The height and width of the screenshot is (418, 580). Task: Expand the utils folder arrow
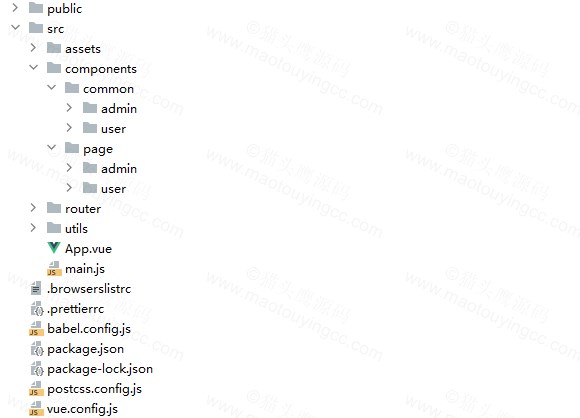tap(33, 227)
